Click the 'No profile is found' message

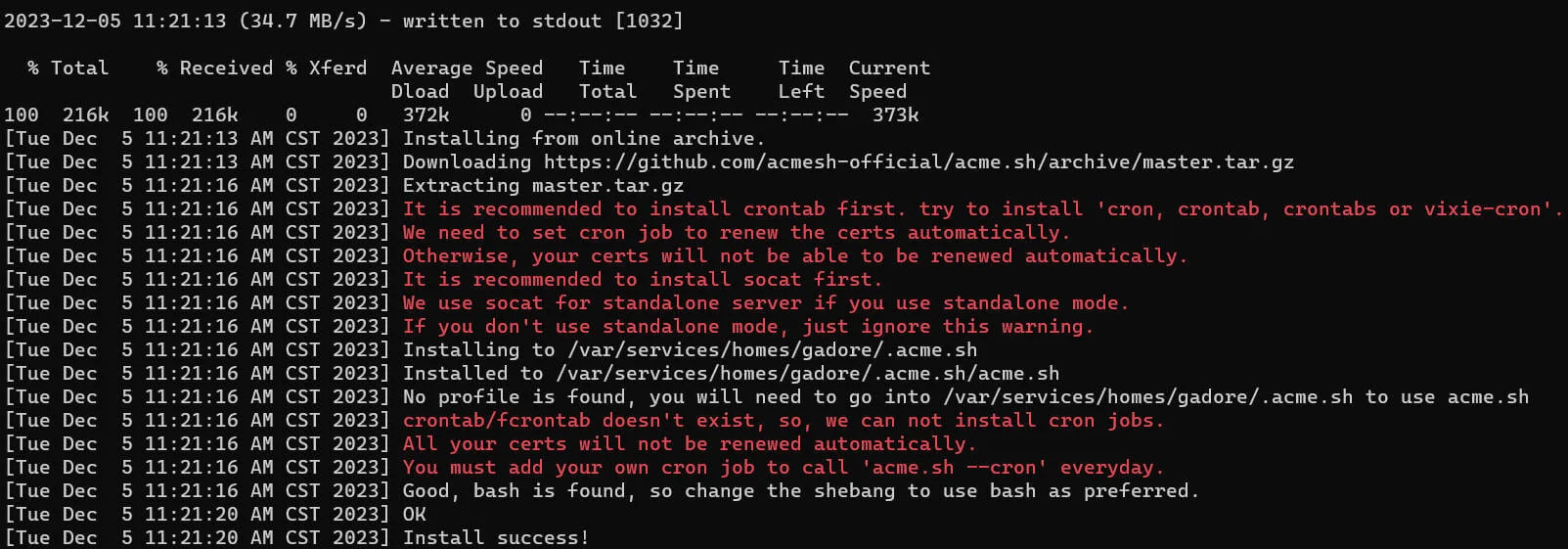click(x=965, y=396)
